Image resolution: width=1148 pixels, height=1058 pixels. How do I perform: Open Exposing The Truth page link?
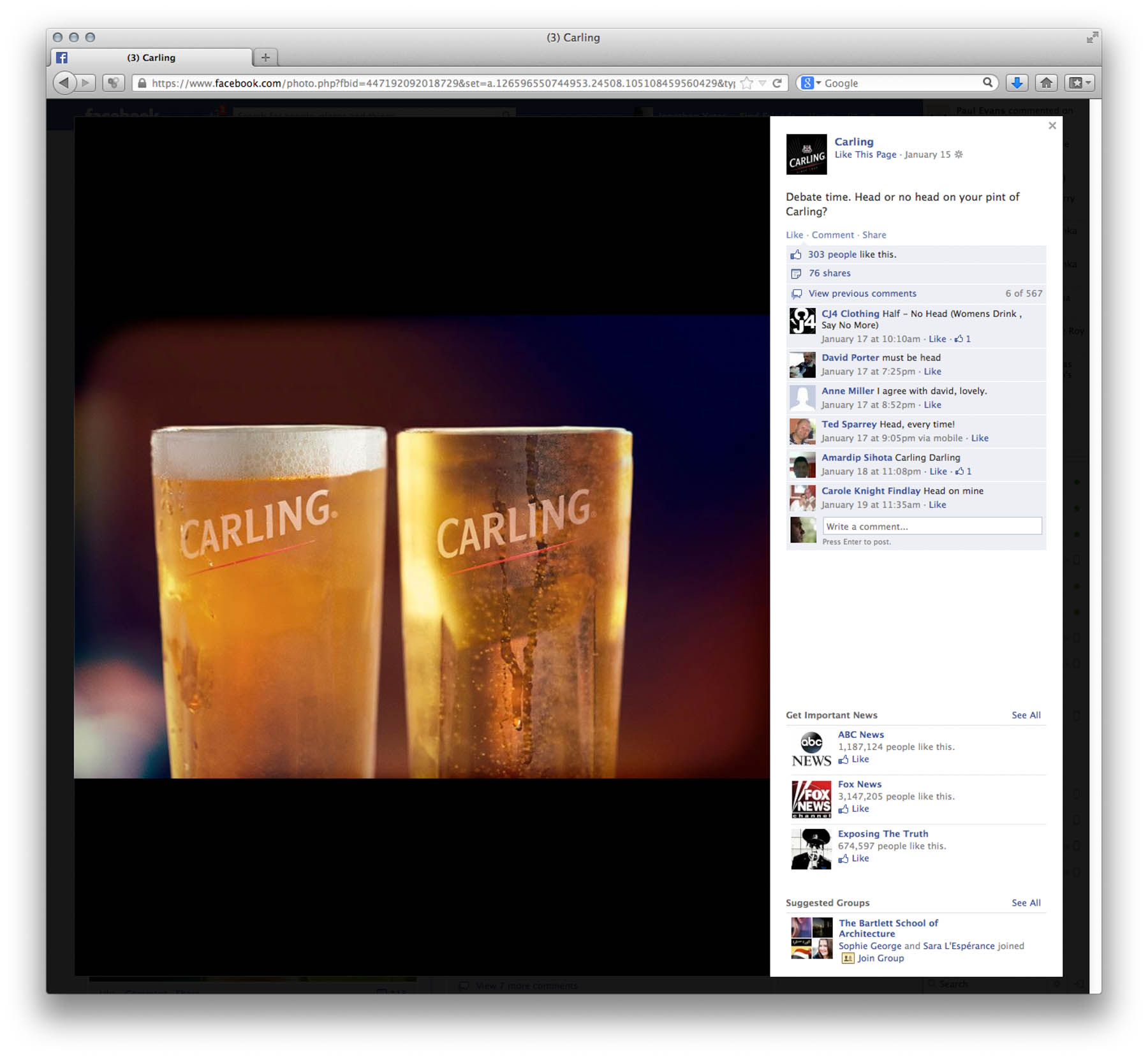coord(883,834)
